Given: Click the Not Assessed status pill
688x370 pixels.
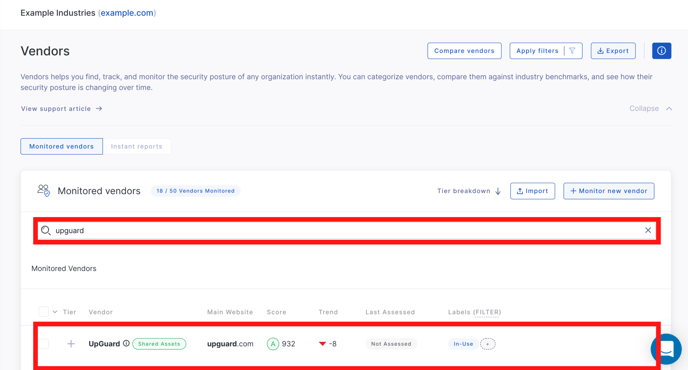Looking at the screenshot, I should click(391, 344).
